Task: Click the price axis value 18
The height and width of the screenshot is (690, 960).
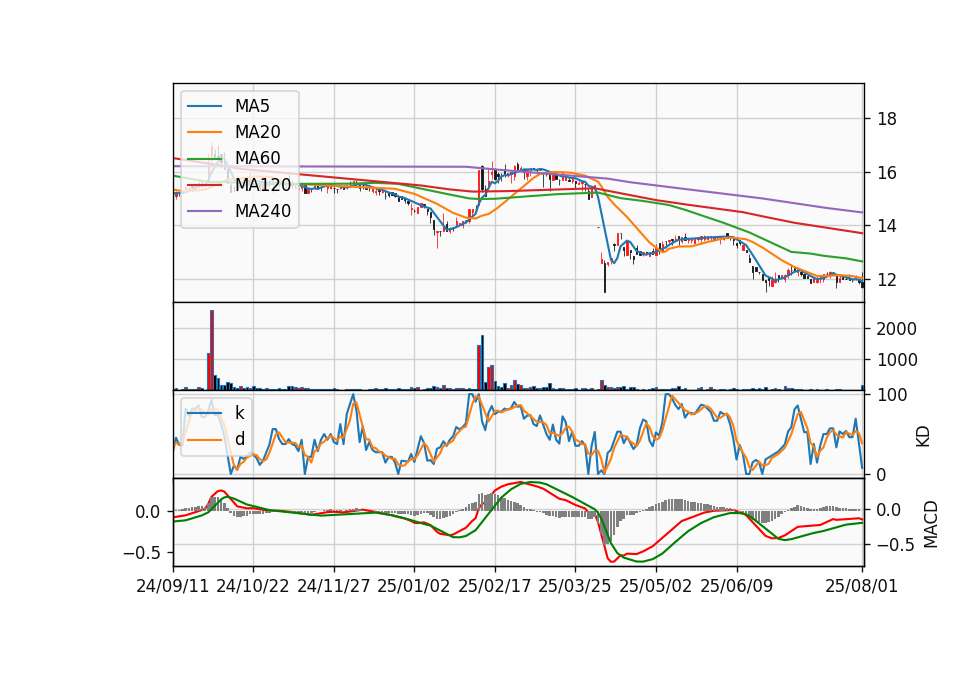Action: point(887,119)
